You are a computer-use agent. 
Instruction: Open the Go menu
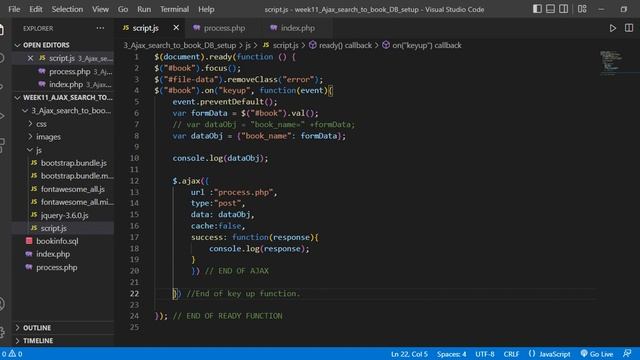click(x=122, y=9)
